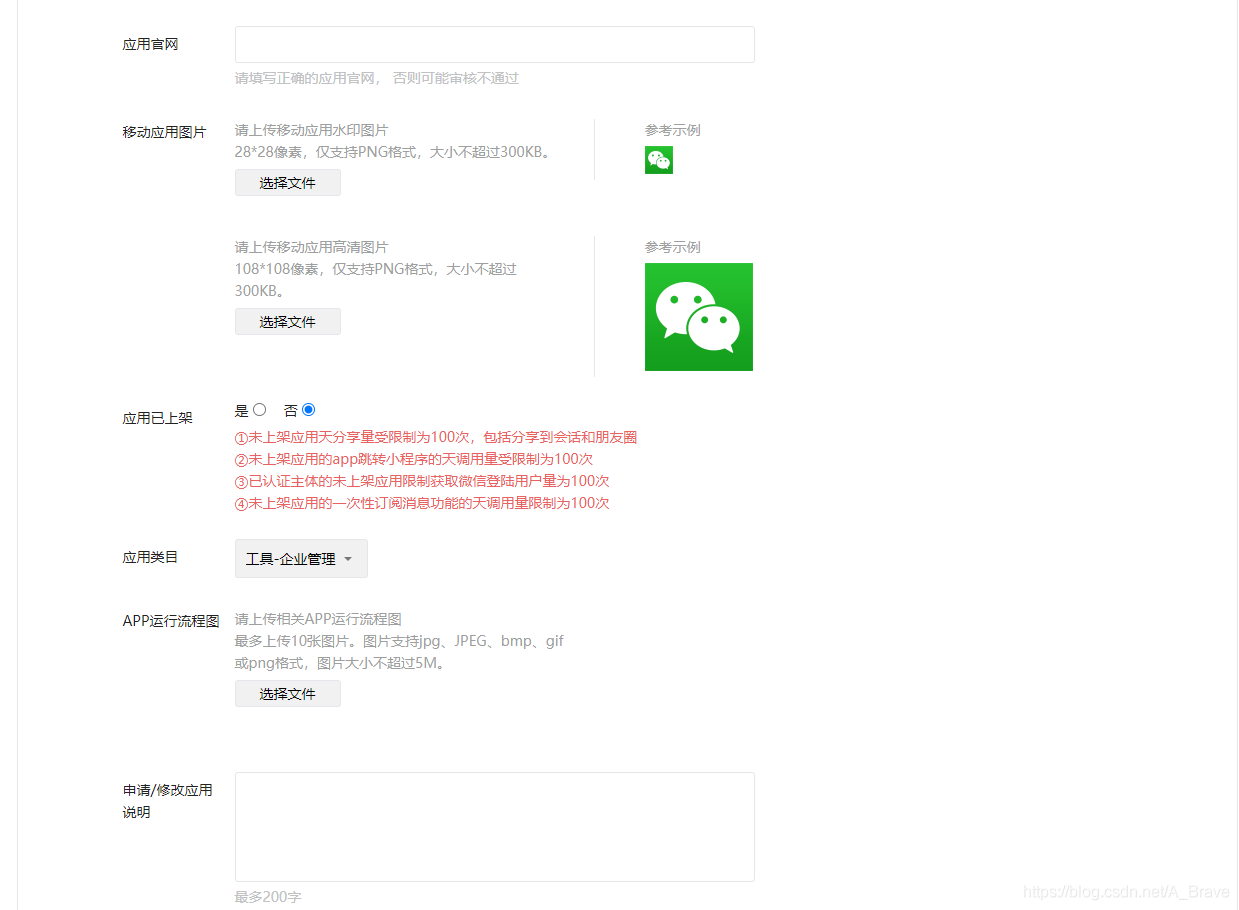Click into the 申请/修改应用说明 text area

click(x=495, y=827)
